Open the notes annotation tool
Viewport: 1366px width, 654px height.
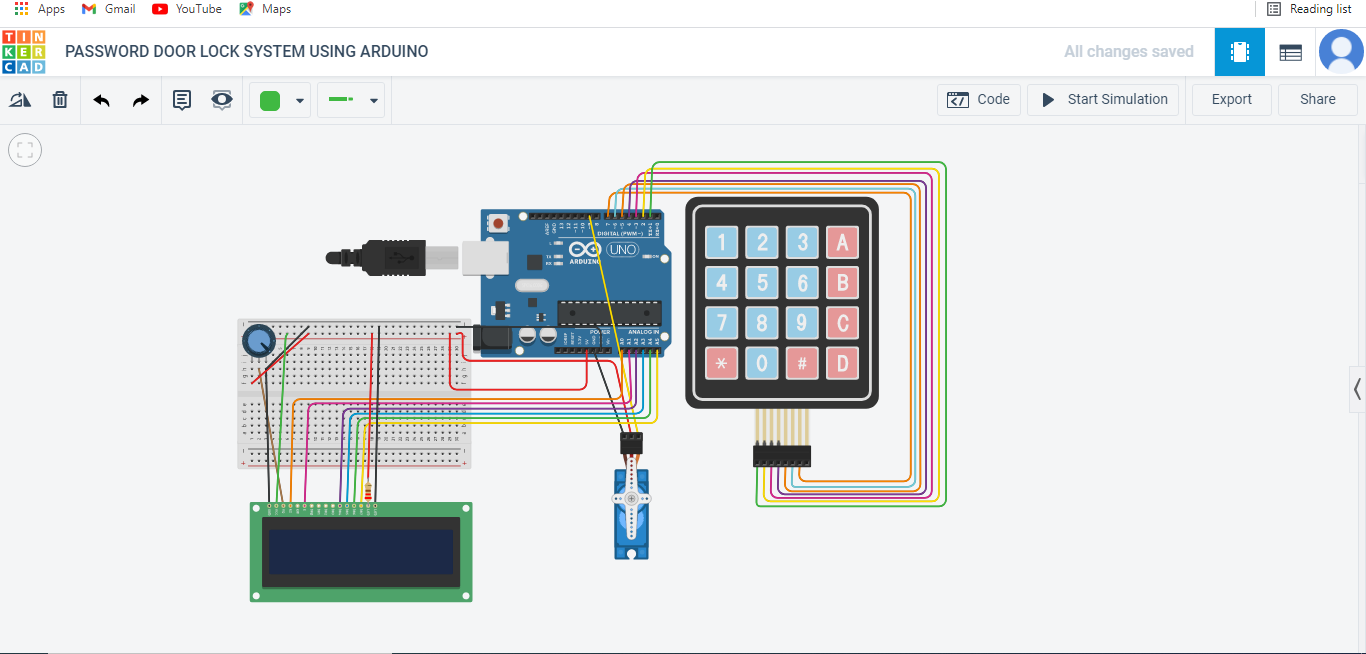click(x=182, y=100)
